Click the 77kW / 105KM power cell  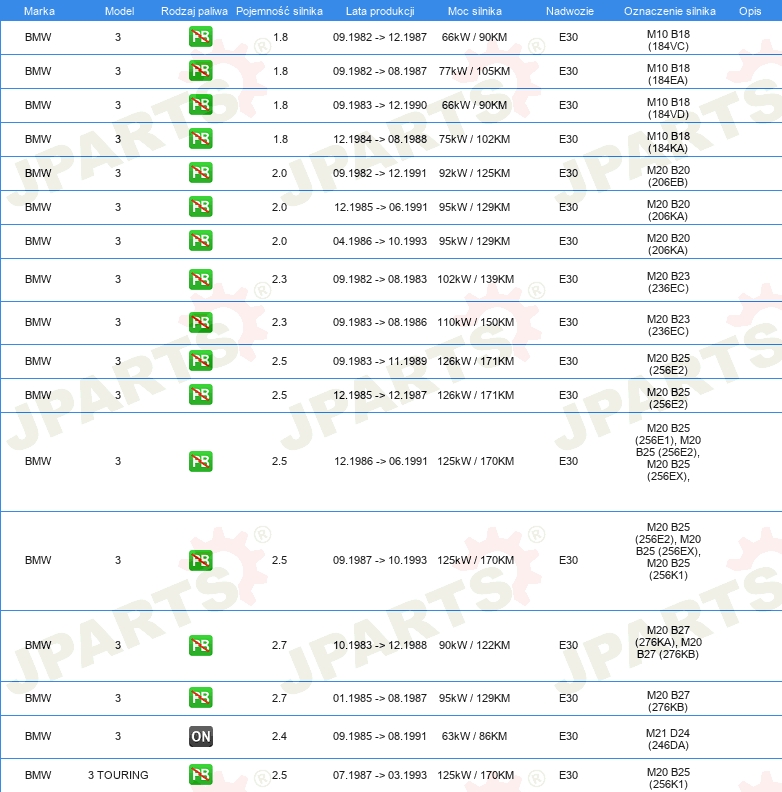click(474, 71)
